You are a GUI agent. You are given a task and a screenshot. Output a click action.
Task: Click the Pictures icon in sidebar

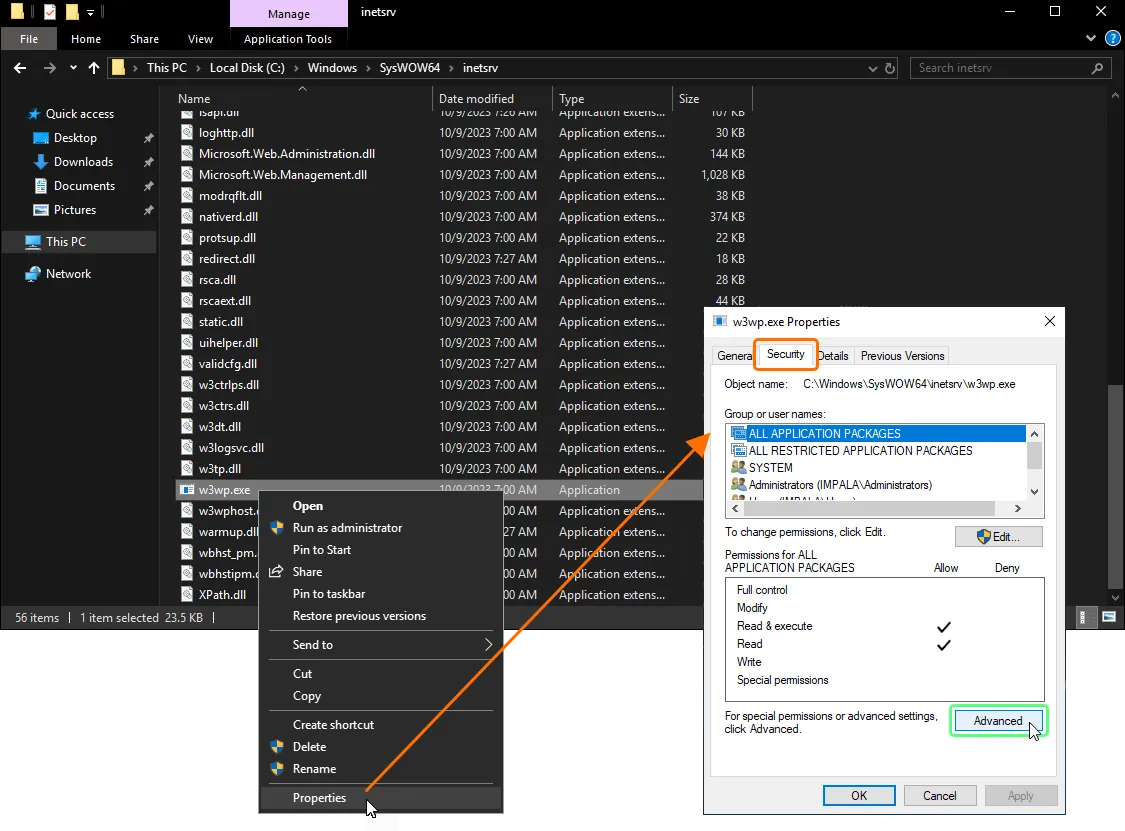(42, 210)
